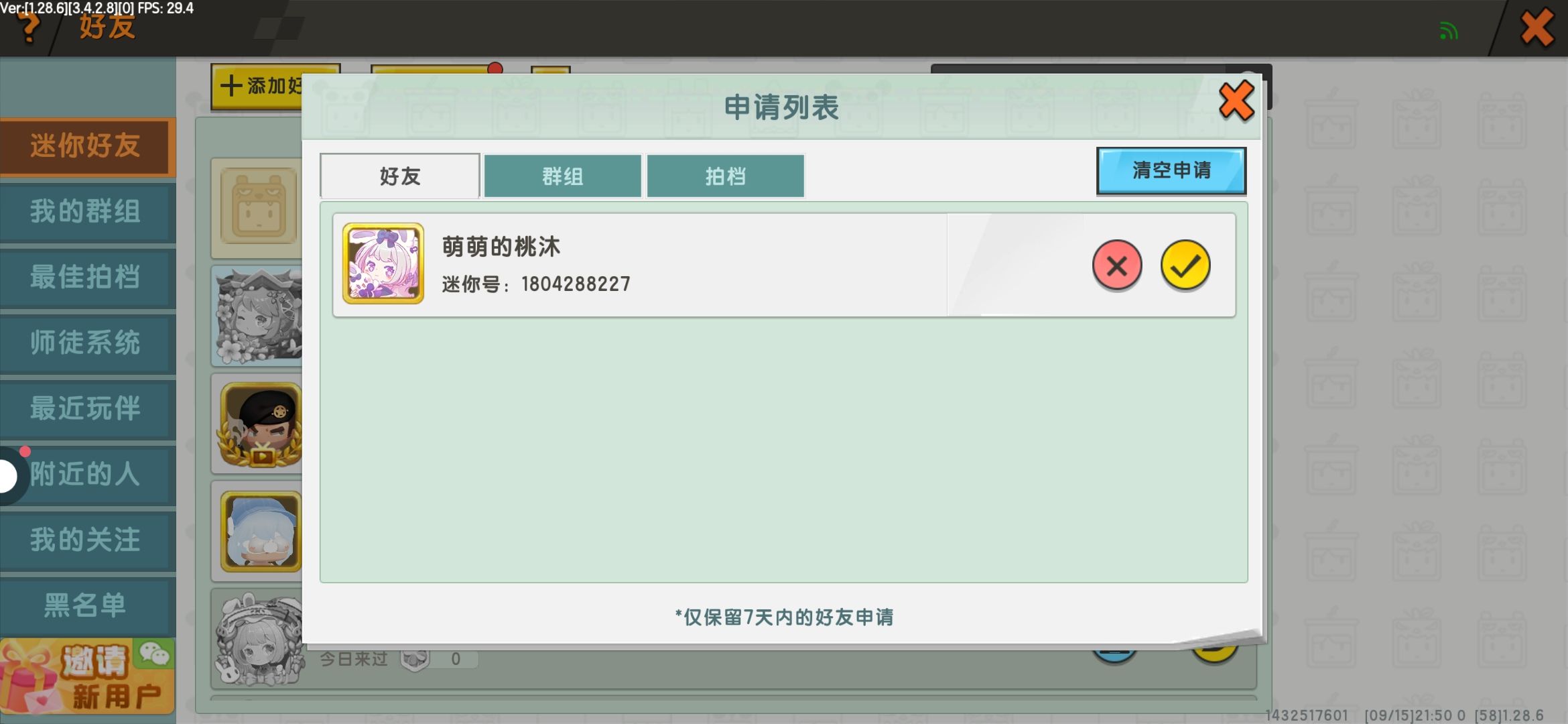Image resolution: width=1568 pixels, height=724 pixels.
Task: Click the green network signal icon
Action: point(1448,31)
